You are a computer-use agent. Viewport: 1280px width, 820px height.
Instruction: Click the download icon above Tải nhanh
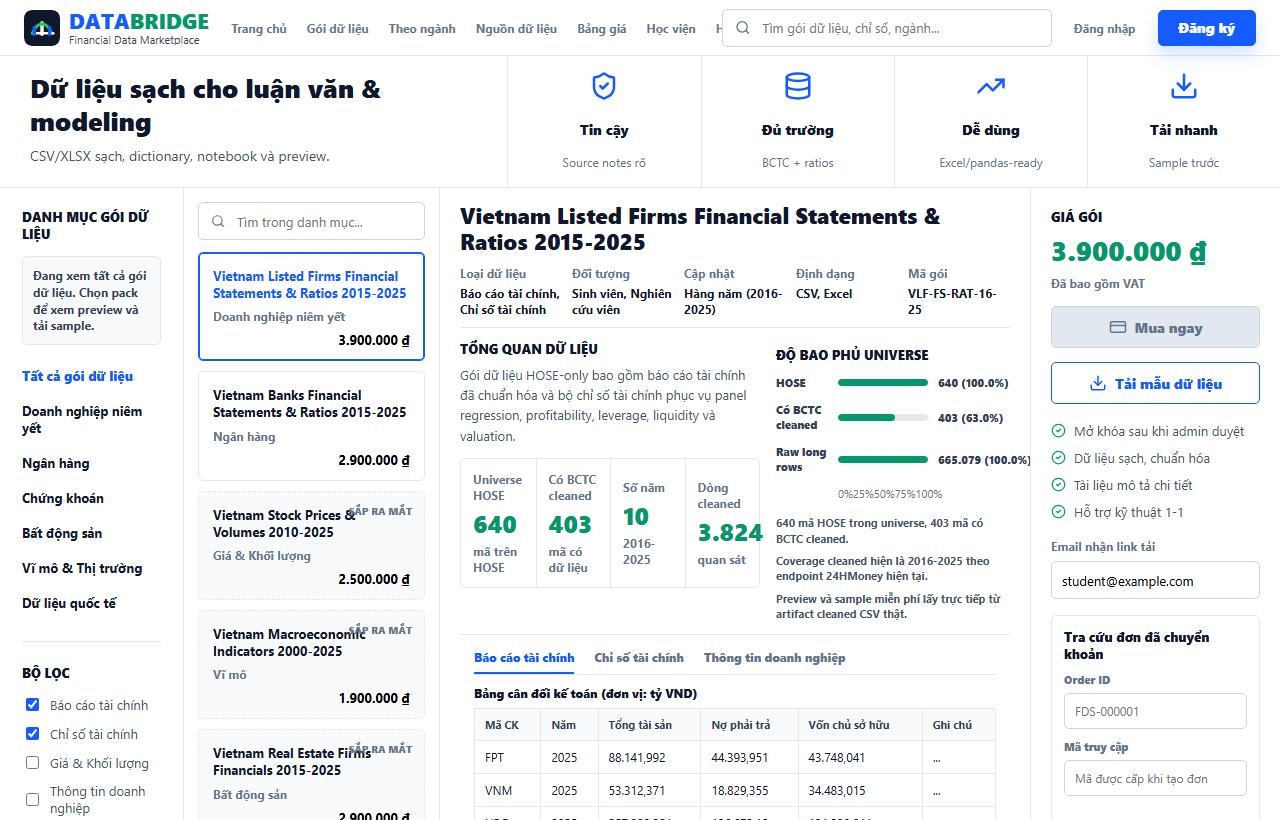[1184, 86]
